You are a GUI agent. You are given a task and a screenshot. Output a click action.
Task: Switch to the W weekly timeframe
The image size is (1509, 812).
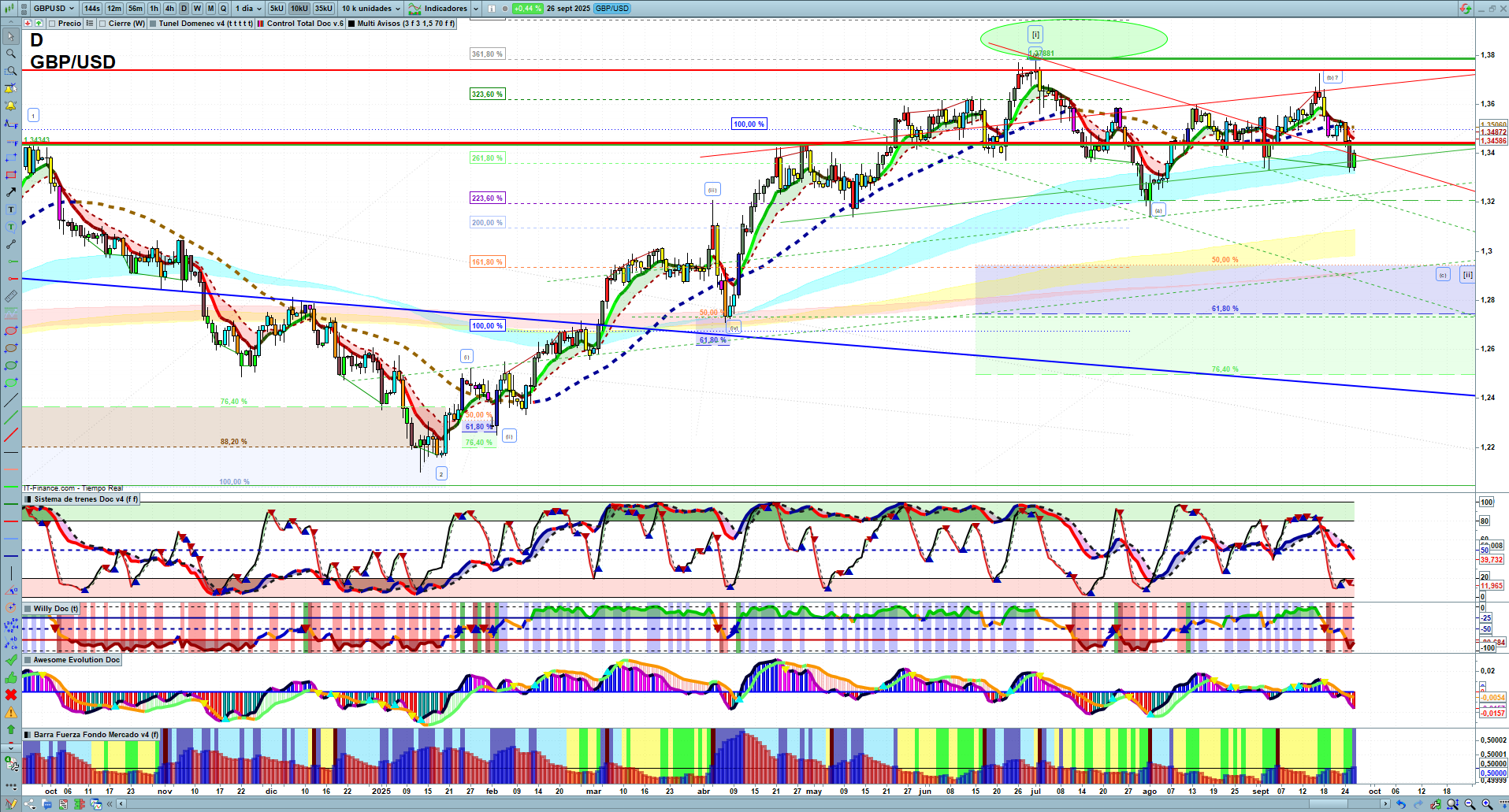point(197,9)
